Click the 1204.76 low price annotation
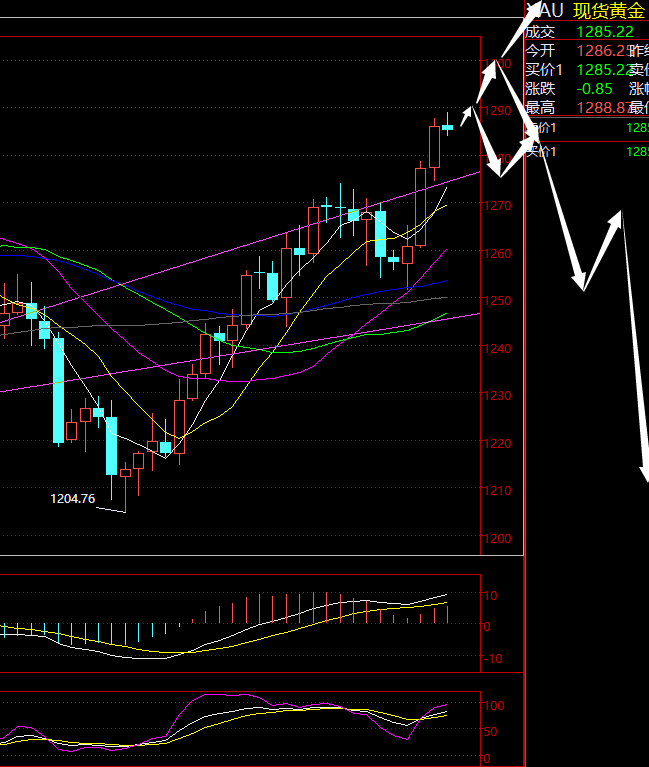Image resolution: width=649 pixels, height=767 pixels. point(72,498)
